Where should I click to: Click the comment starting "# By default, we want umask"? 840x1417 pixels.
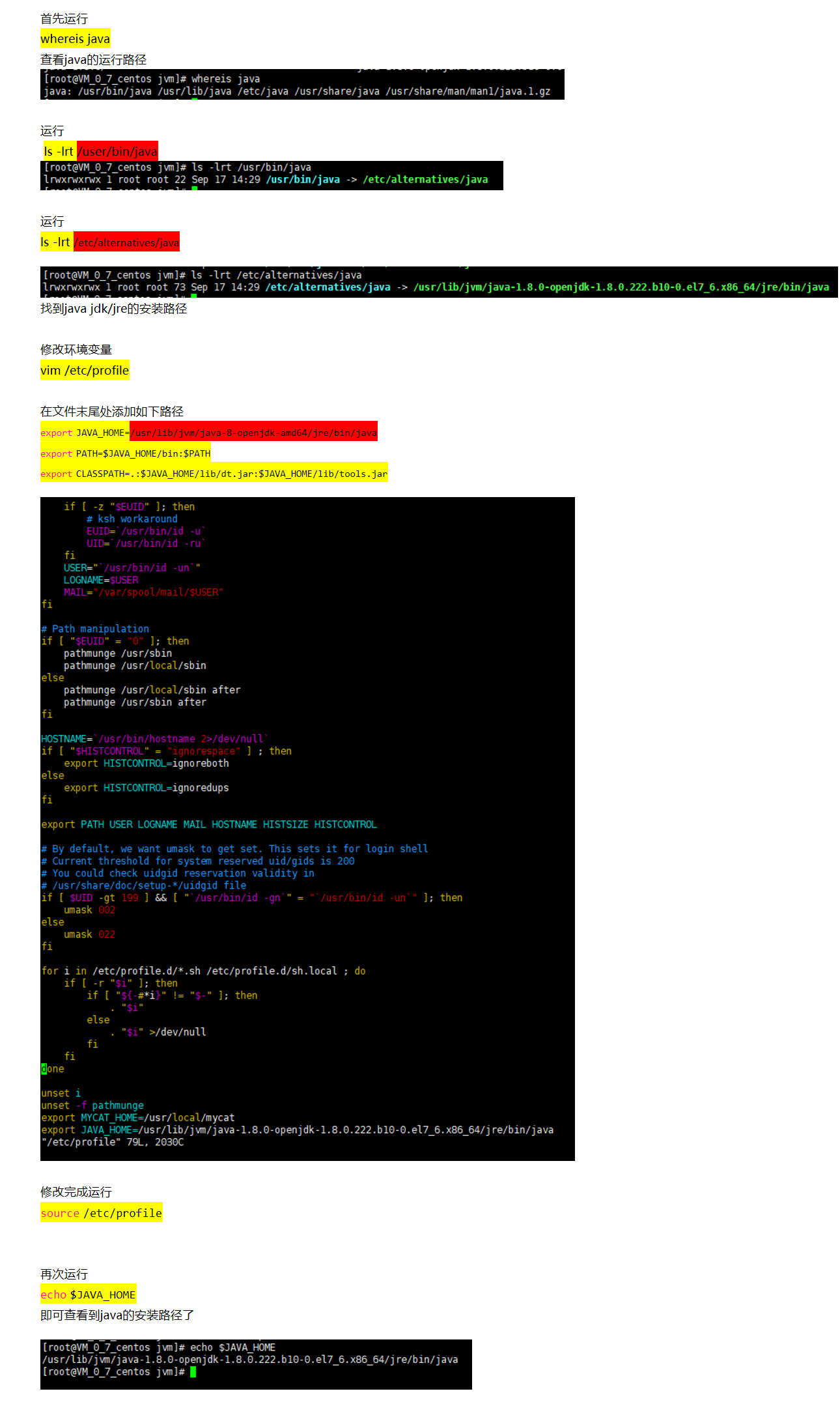[234, 849]
